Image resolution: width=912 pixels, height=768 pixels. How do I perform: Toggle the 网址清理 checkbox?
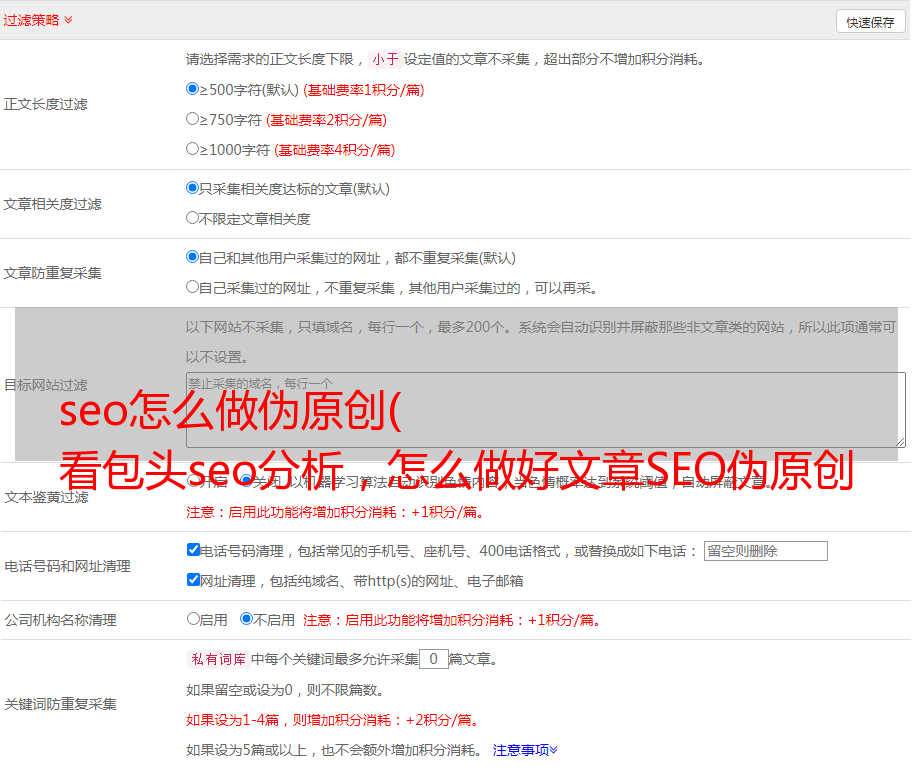pos(193,580)
